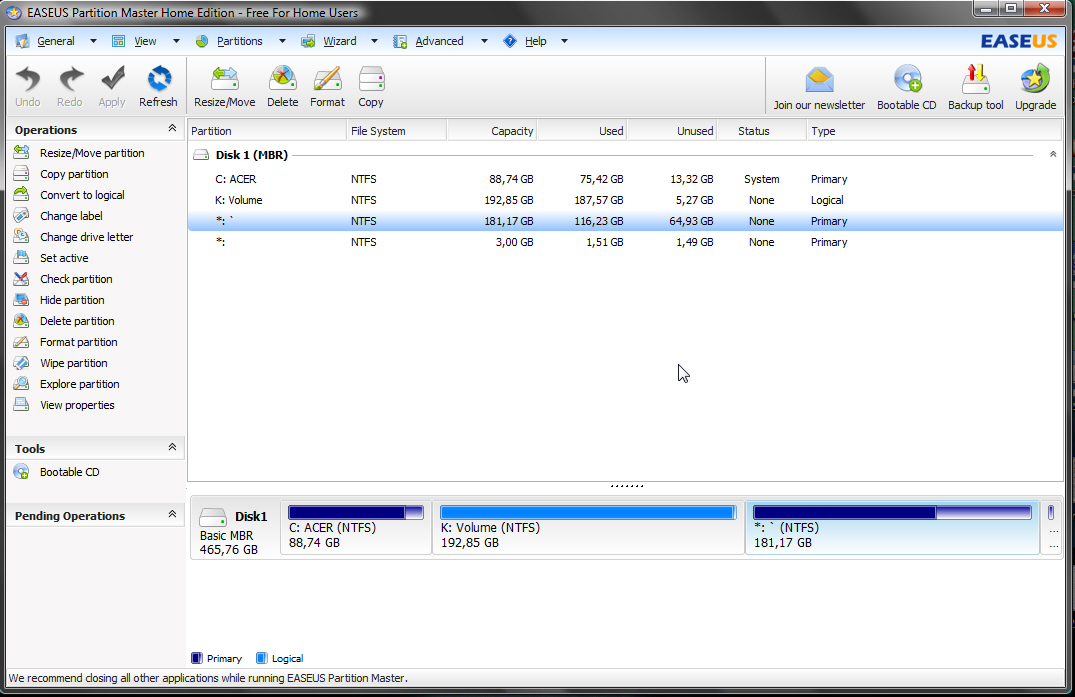Open Bootable CD under Tools panel

pos(69,472)
